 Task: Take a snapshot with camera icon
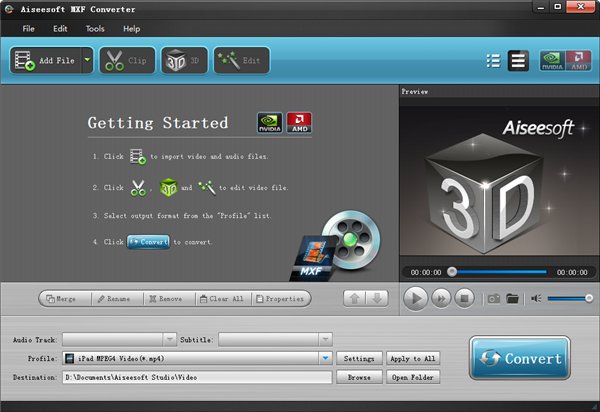tap(494, 298)
